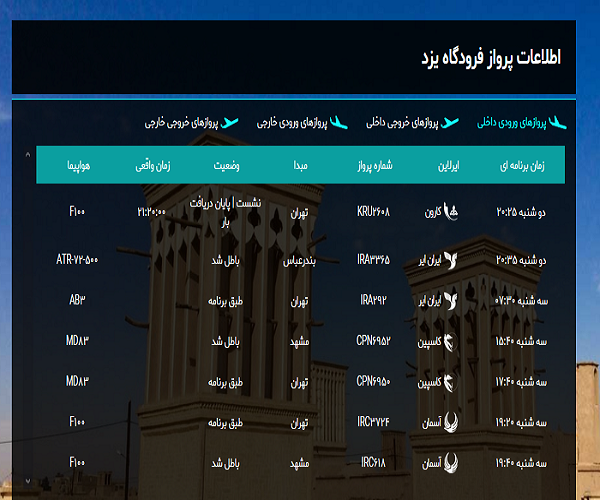This screenshot has width=600, height=500.
Task: Click flight number IRC618
Action: [x=373, y=463]
